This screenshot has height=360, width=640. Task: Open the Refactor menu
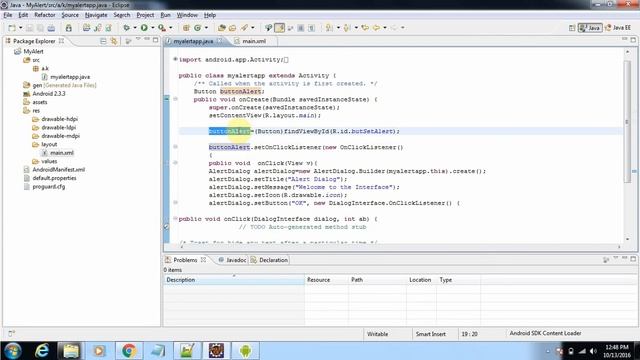click(x=44, y=15)
